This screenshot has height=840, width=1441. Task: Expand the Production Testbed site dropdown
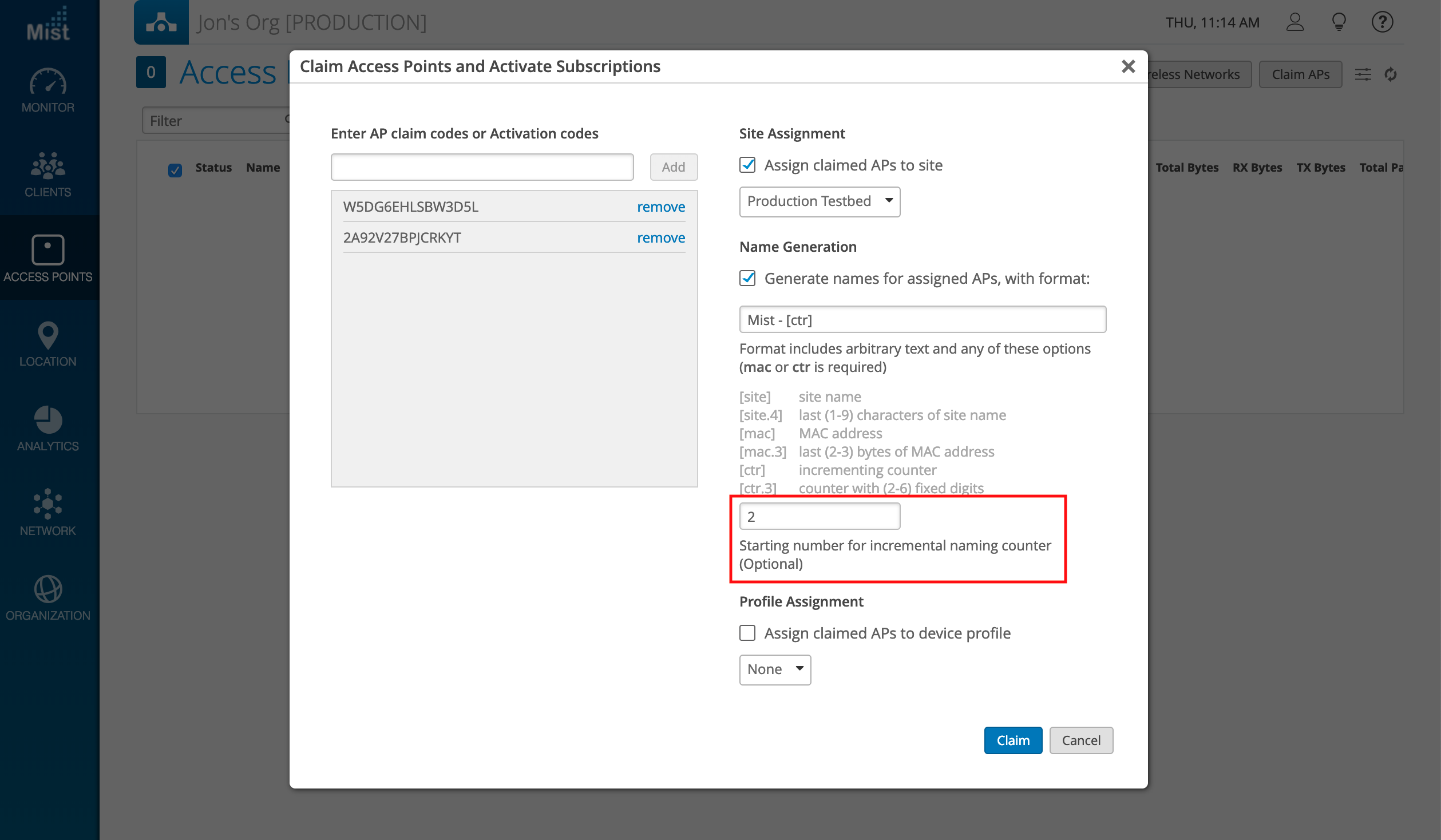pos(819,201)
